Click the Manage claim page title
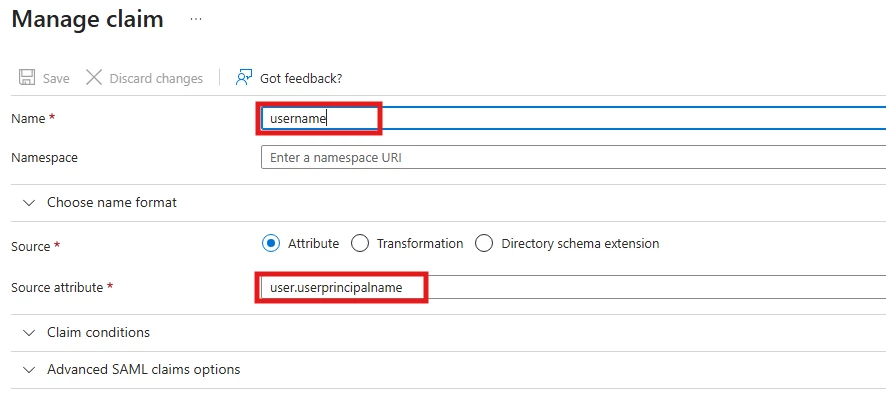 click(88, 19)
